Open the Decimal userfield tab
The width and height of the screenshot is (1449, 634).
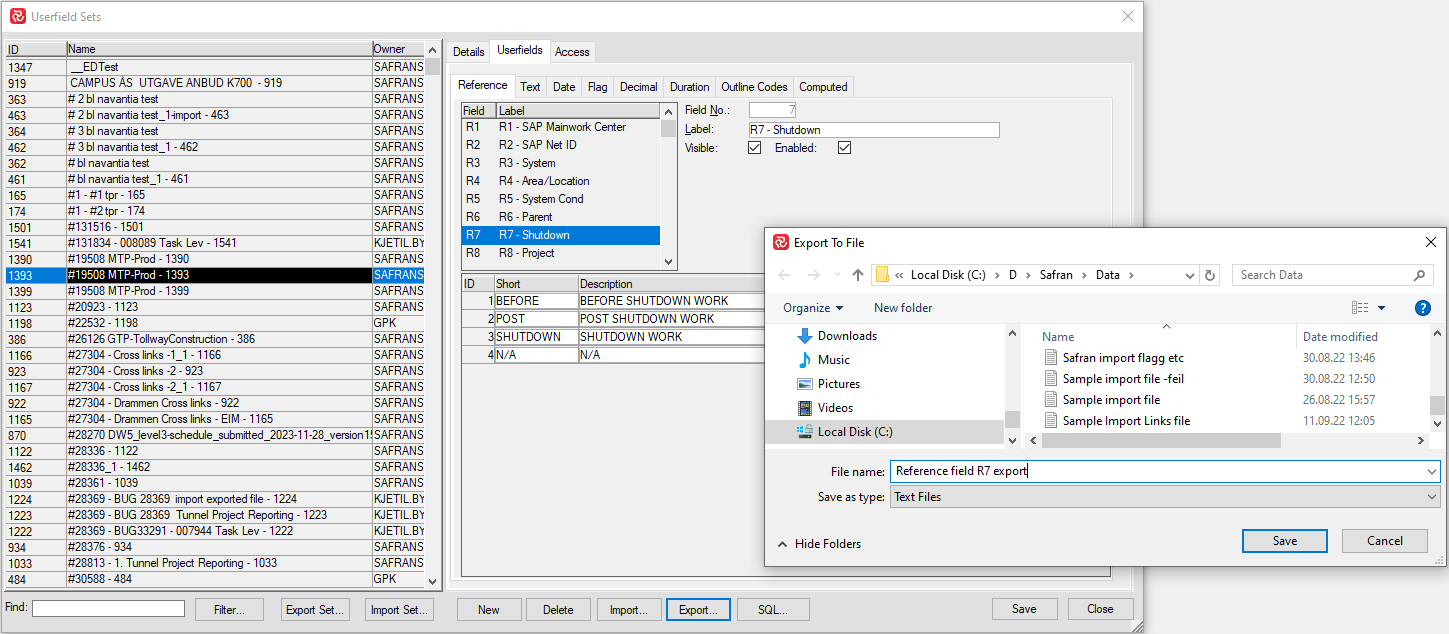click(x=638, y=87)
